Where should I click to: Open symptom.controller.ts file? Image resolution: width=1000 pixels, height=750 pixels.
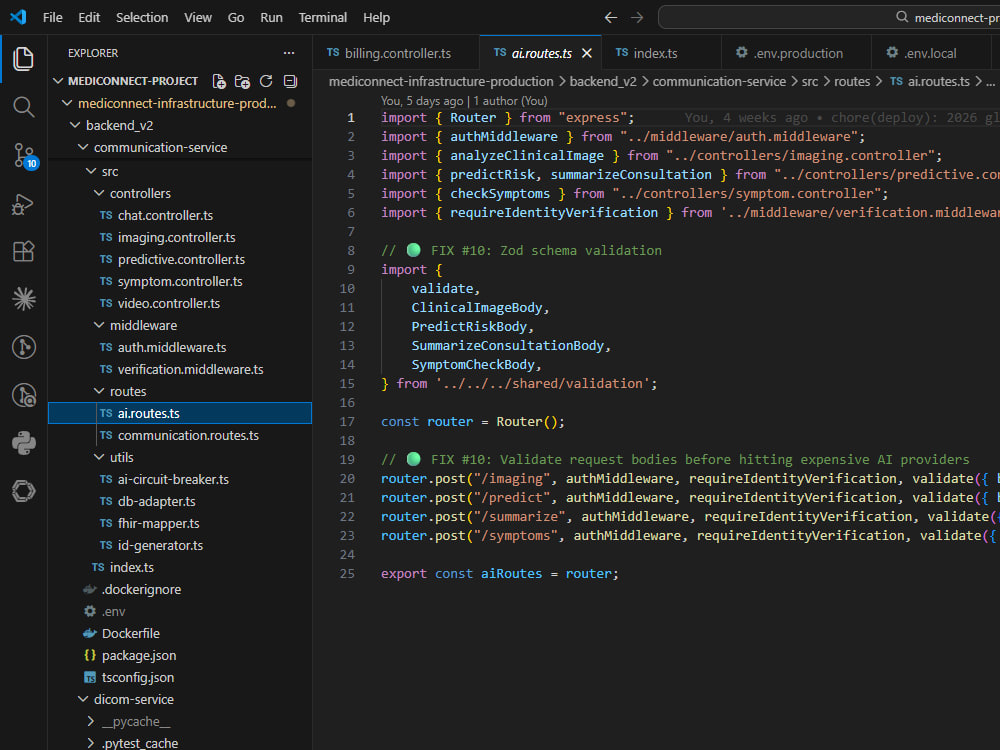tap(180, 281)
